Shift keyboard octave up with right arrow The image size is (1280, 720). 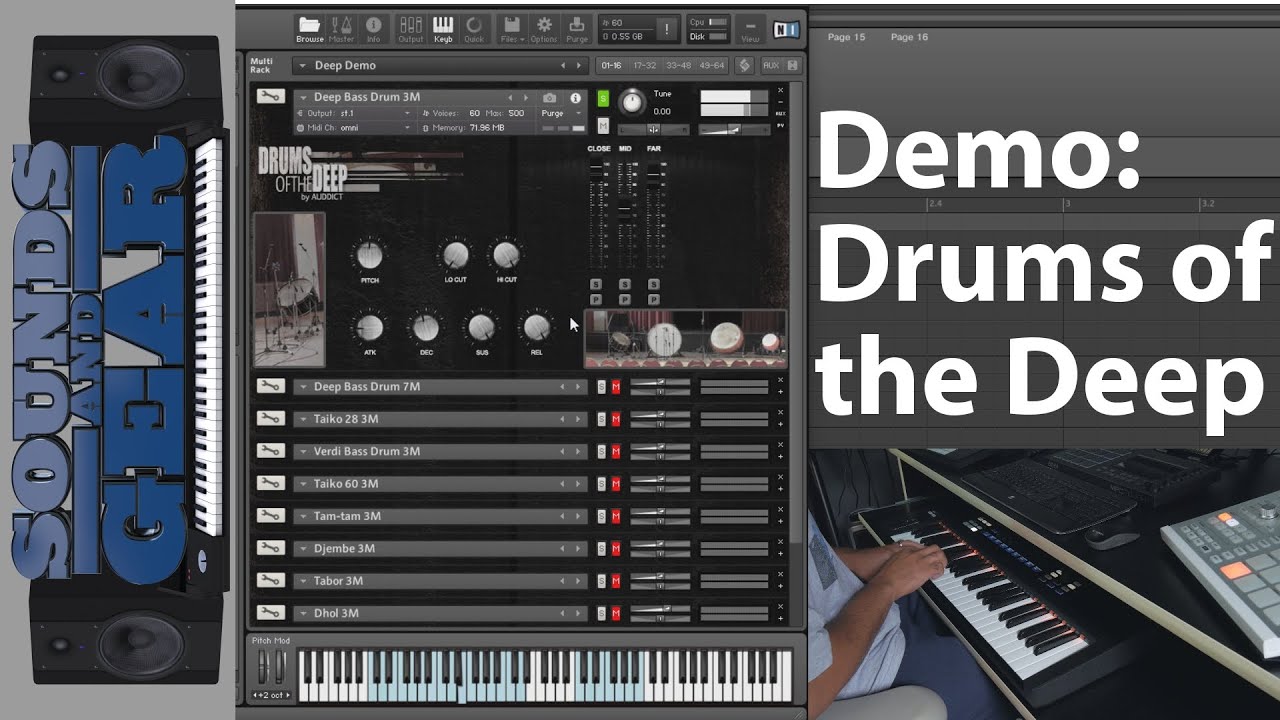(x=289, y=695)
